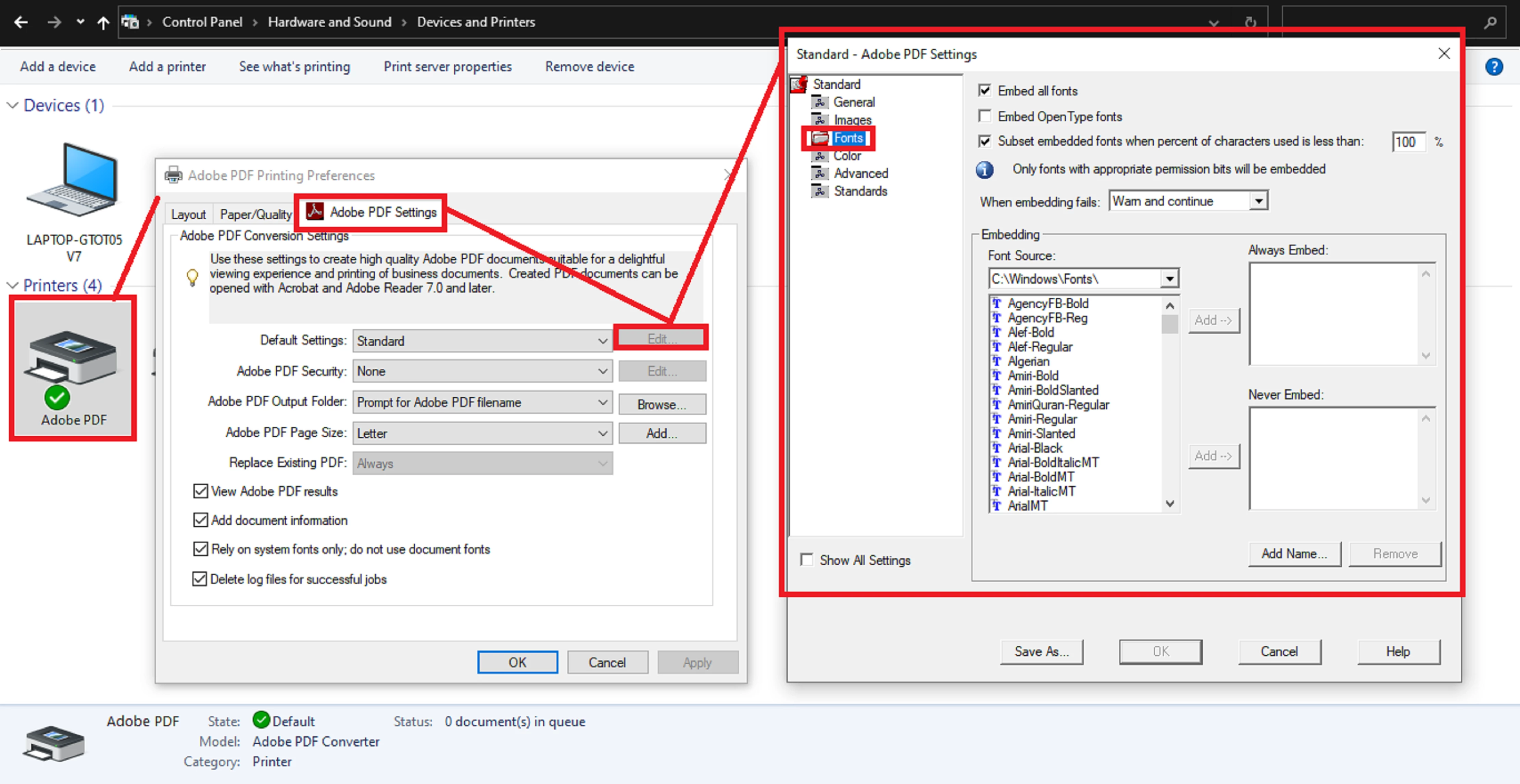Click the back arrow in explorer navigation
This screenshot has height=784, width=1520.
(x=21, y=22)
